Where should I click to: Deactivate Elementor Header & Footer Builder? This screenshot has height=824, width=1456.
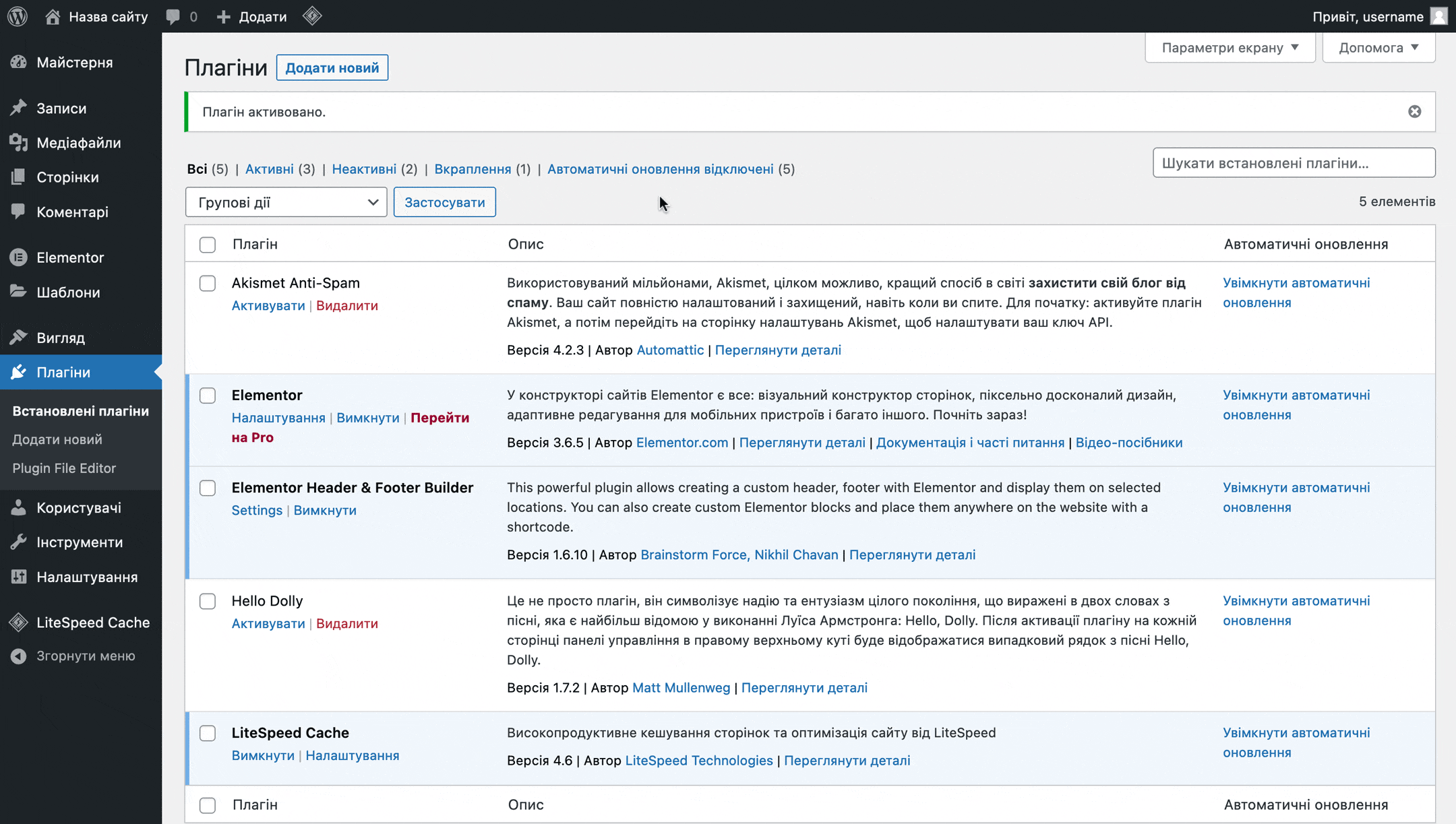[325, 510]
